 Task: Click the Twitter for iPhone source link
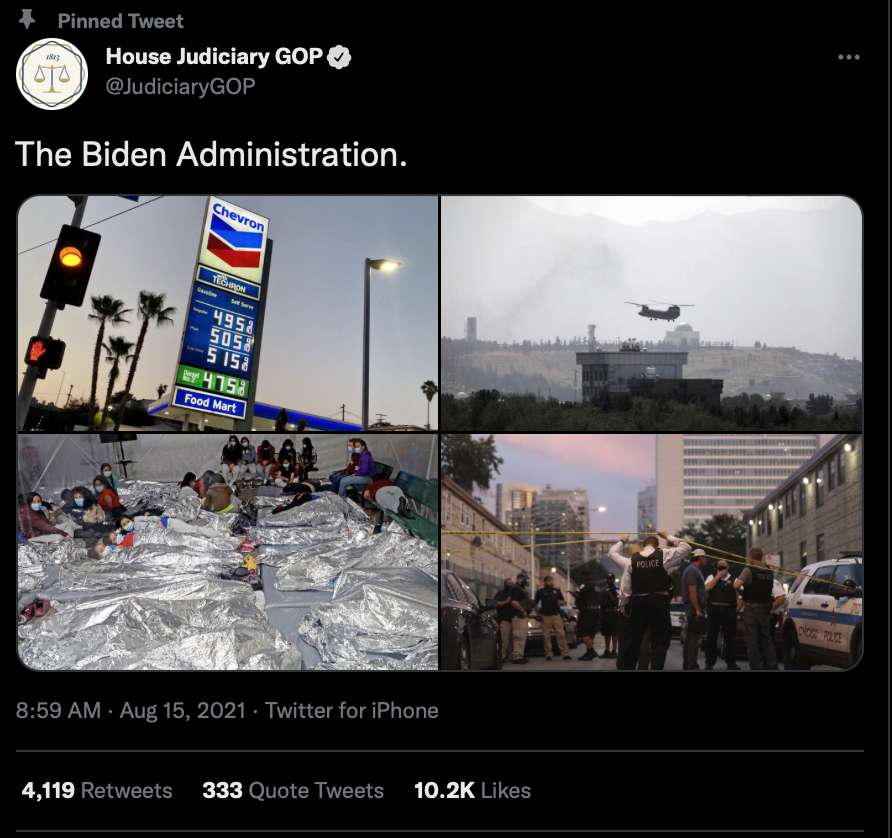(x=352, y=711)
